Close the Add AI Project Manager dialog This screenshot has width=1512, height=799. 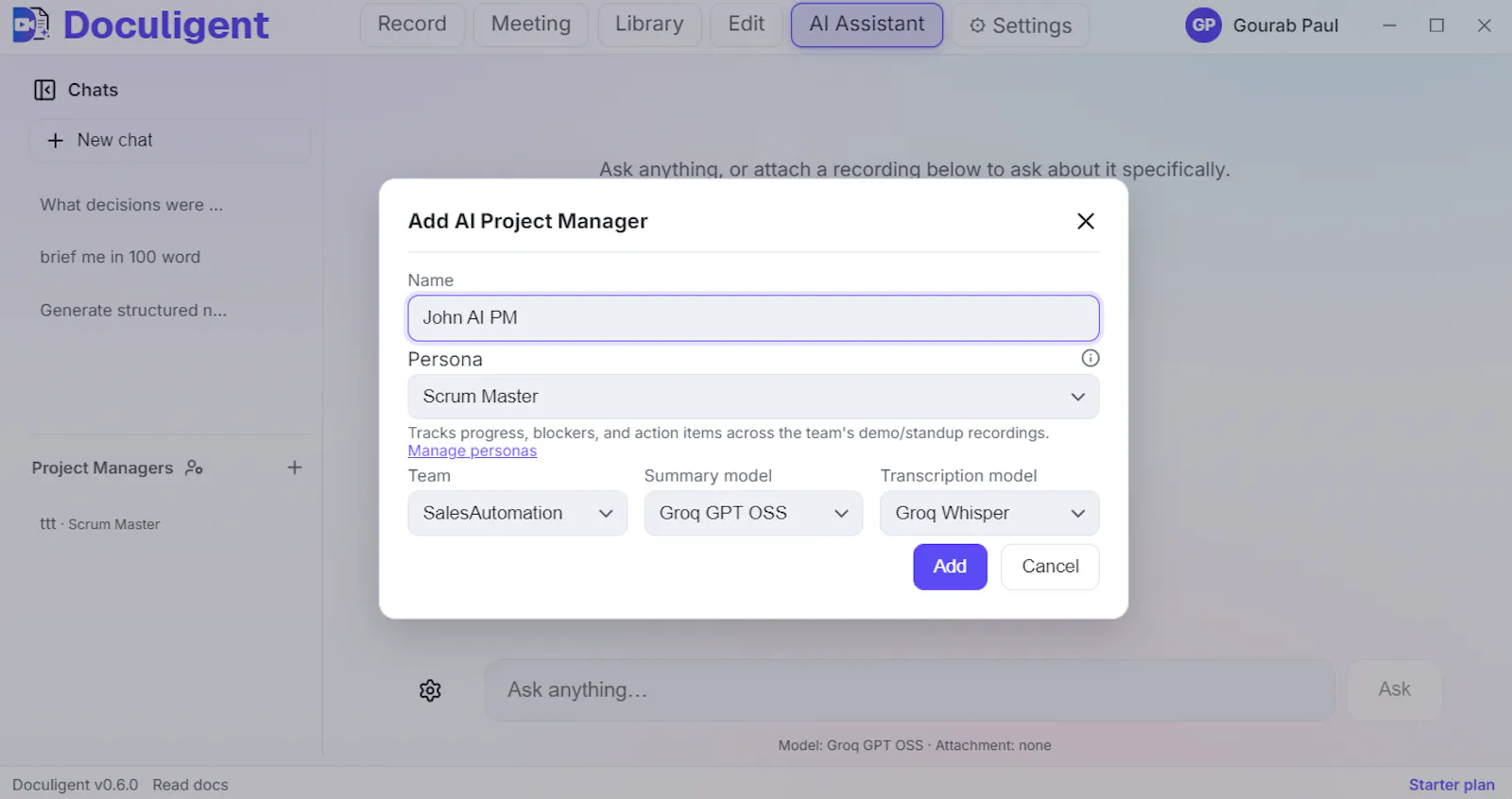(x=1086, y=221)
